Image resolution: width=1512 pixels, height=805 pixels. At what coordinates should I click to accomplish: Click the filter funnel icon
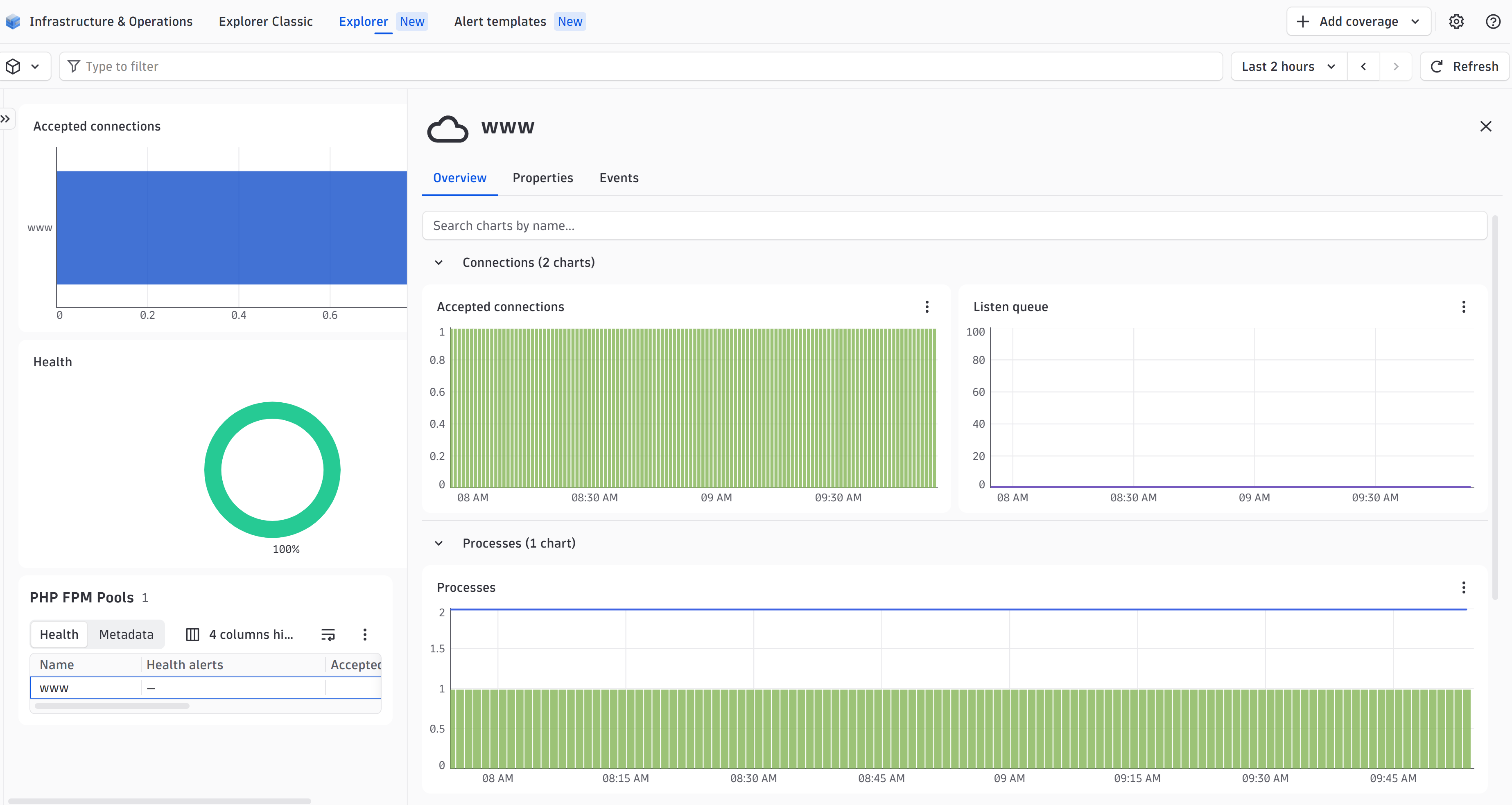(74, 66)
